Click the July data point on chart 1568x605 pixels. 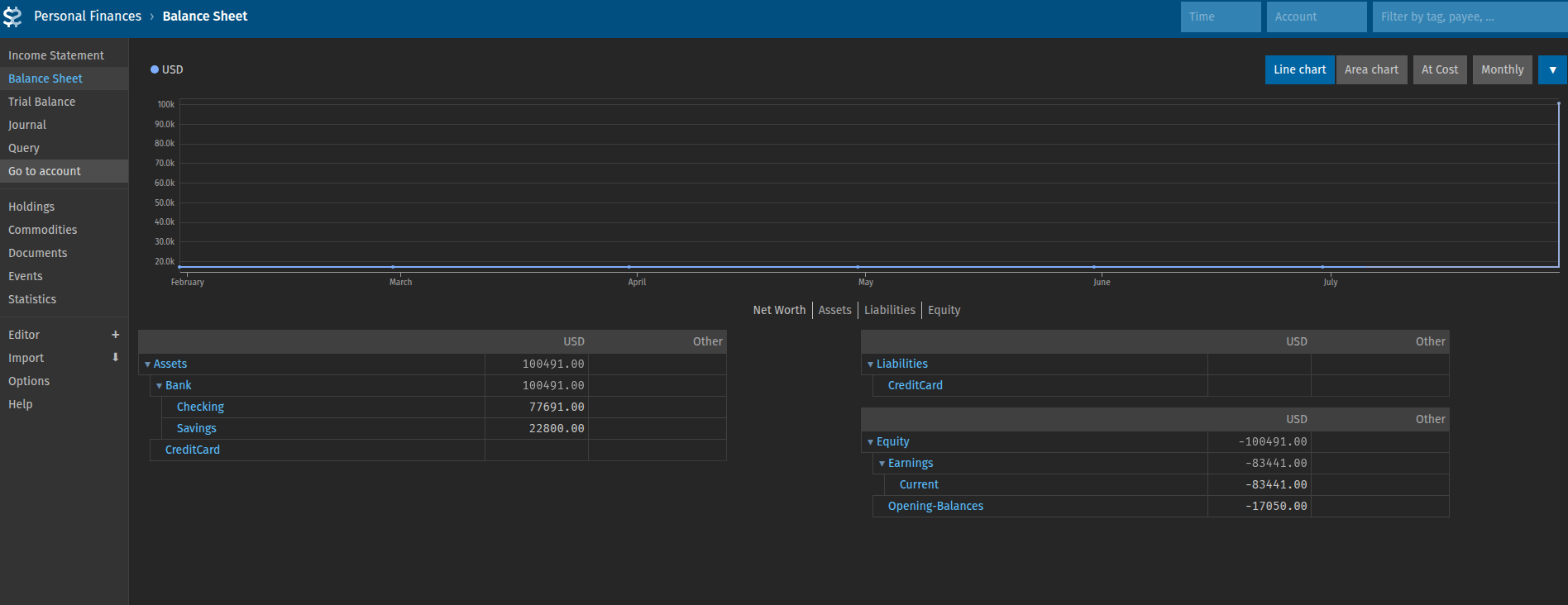click(x=1322, y=267)
